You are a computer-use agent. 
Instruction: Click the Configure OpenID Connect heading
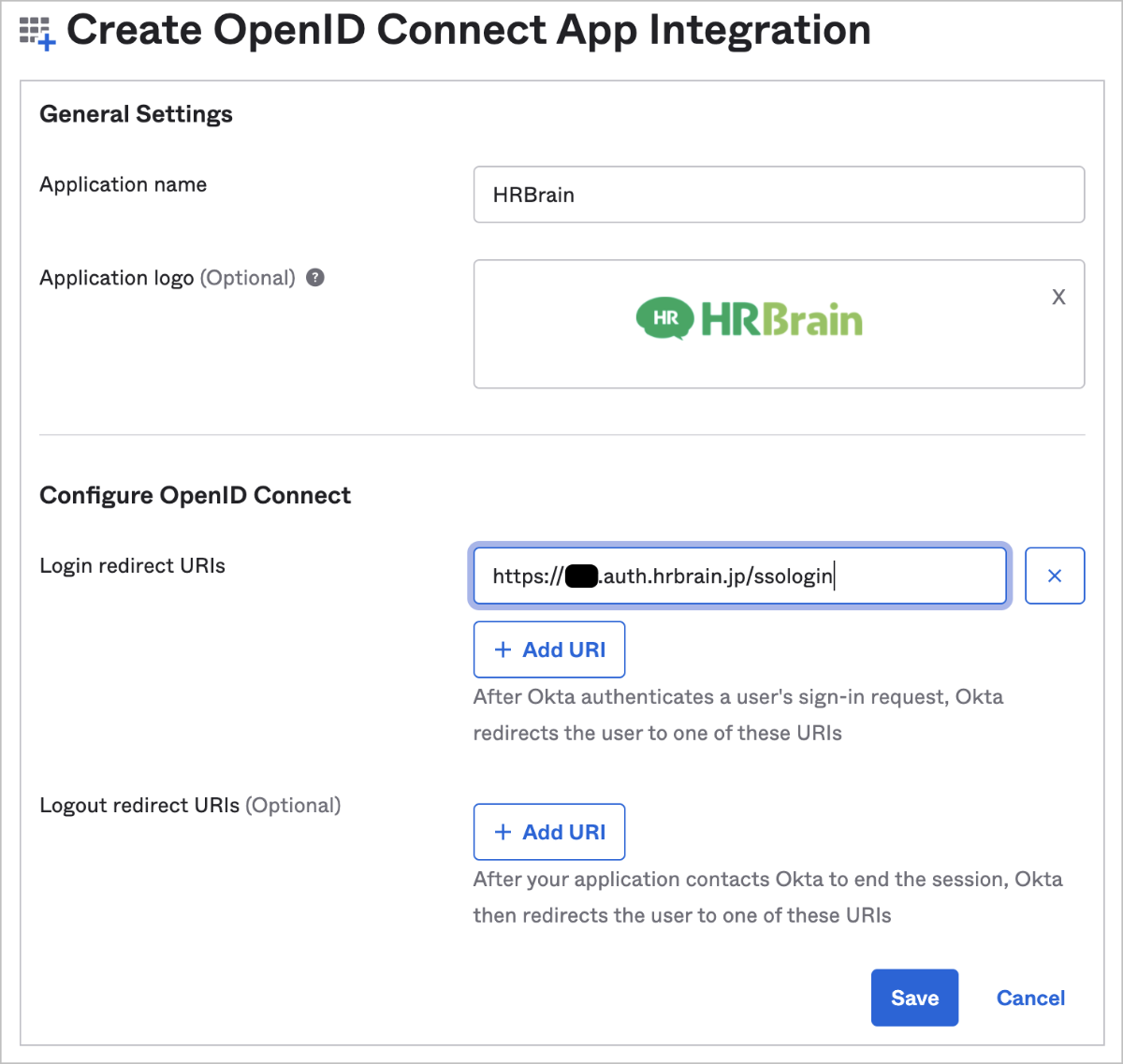[195, 495]
